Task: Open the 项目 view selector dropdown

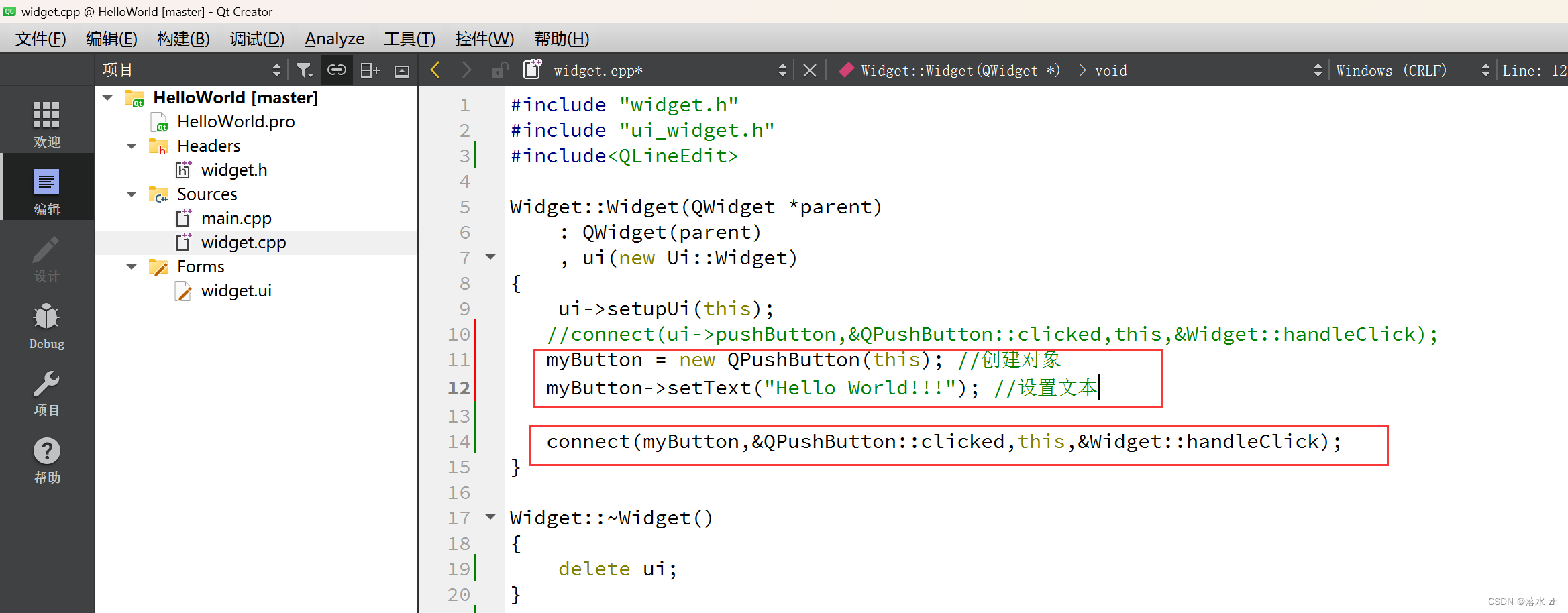Action: 276,70
